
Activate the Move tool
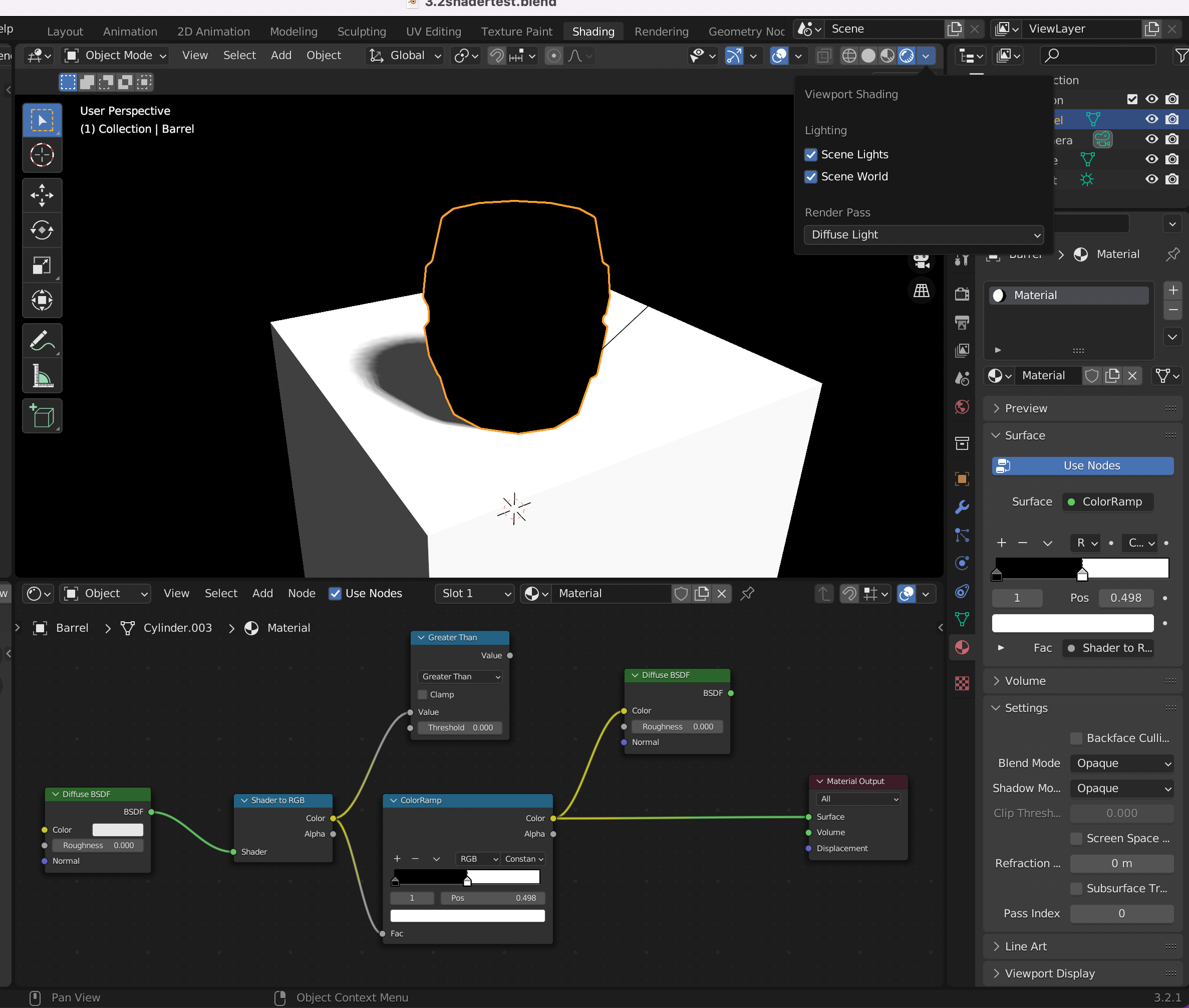(42, 195)
